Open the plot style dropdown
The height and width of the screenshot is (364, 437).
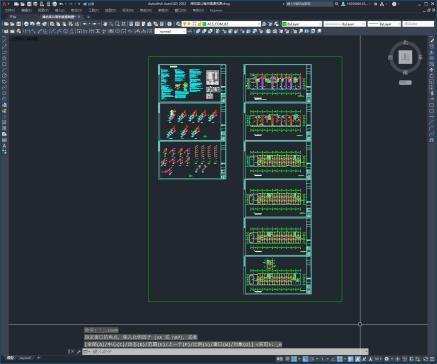pos(418,24)
